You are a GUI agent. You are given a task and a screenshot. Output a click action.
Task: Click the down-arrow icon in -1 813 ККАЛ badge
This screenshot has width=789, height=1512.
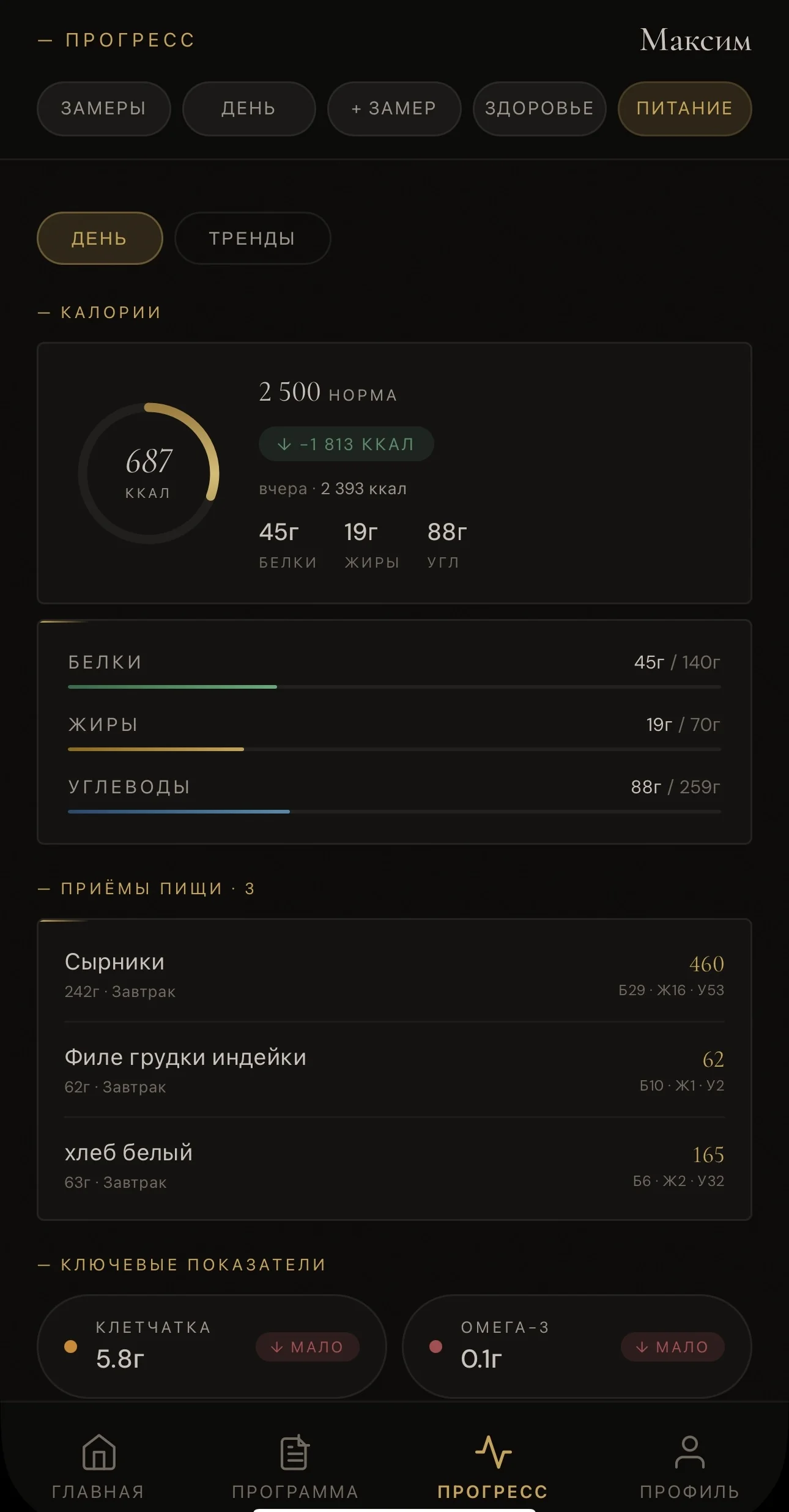point(285,444)
